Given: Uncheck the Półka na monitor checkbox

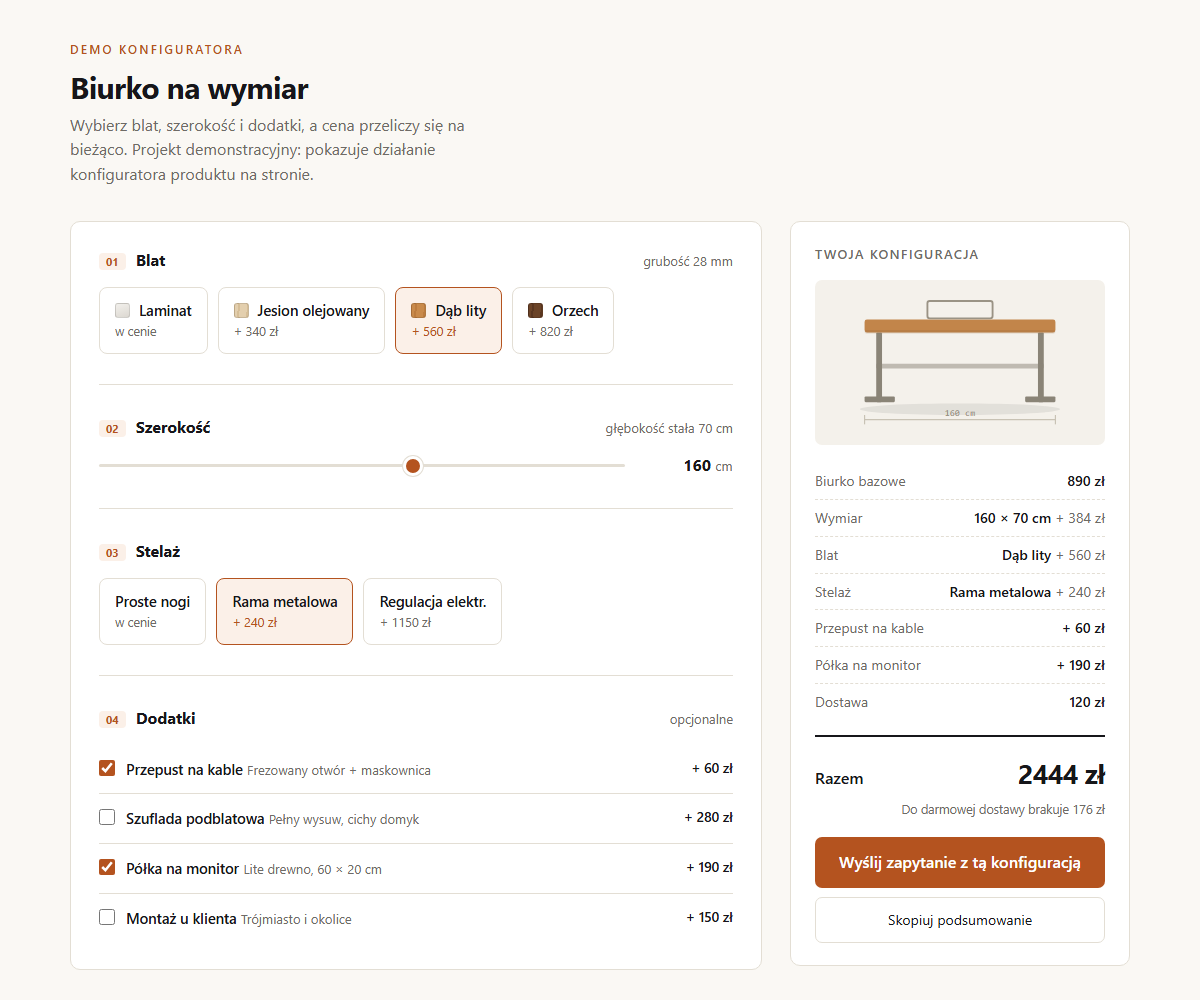Looking at the screenshot, I should (107, 867).
